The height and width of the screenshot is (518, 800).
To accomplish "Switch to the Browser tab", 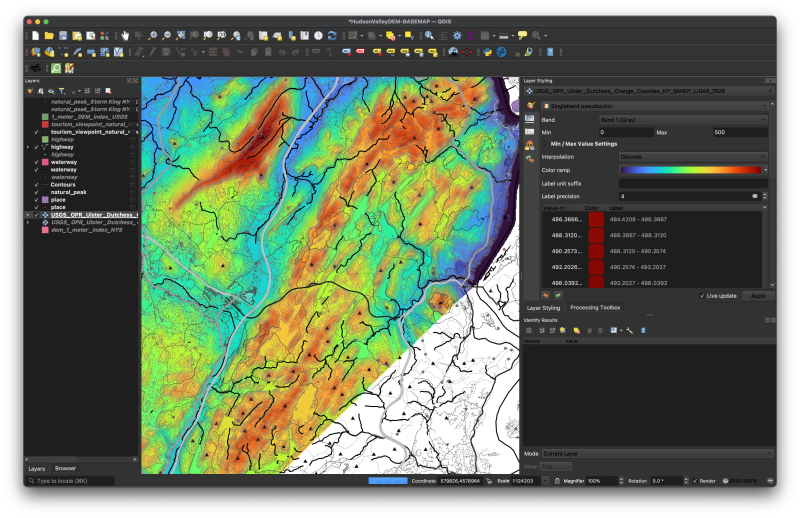I will click(65, 468).
